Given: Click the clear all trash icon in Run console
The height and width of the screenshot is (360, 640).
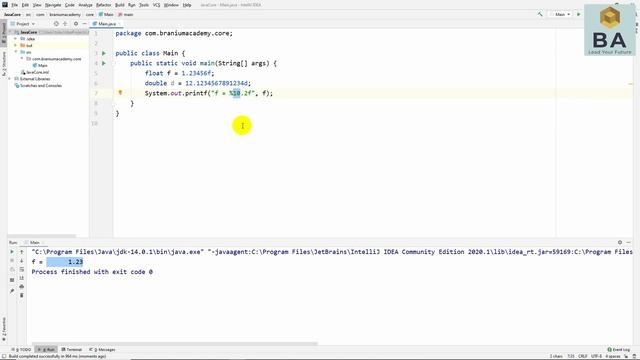Looking at the screenshot, I should [x=22, y=295].
